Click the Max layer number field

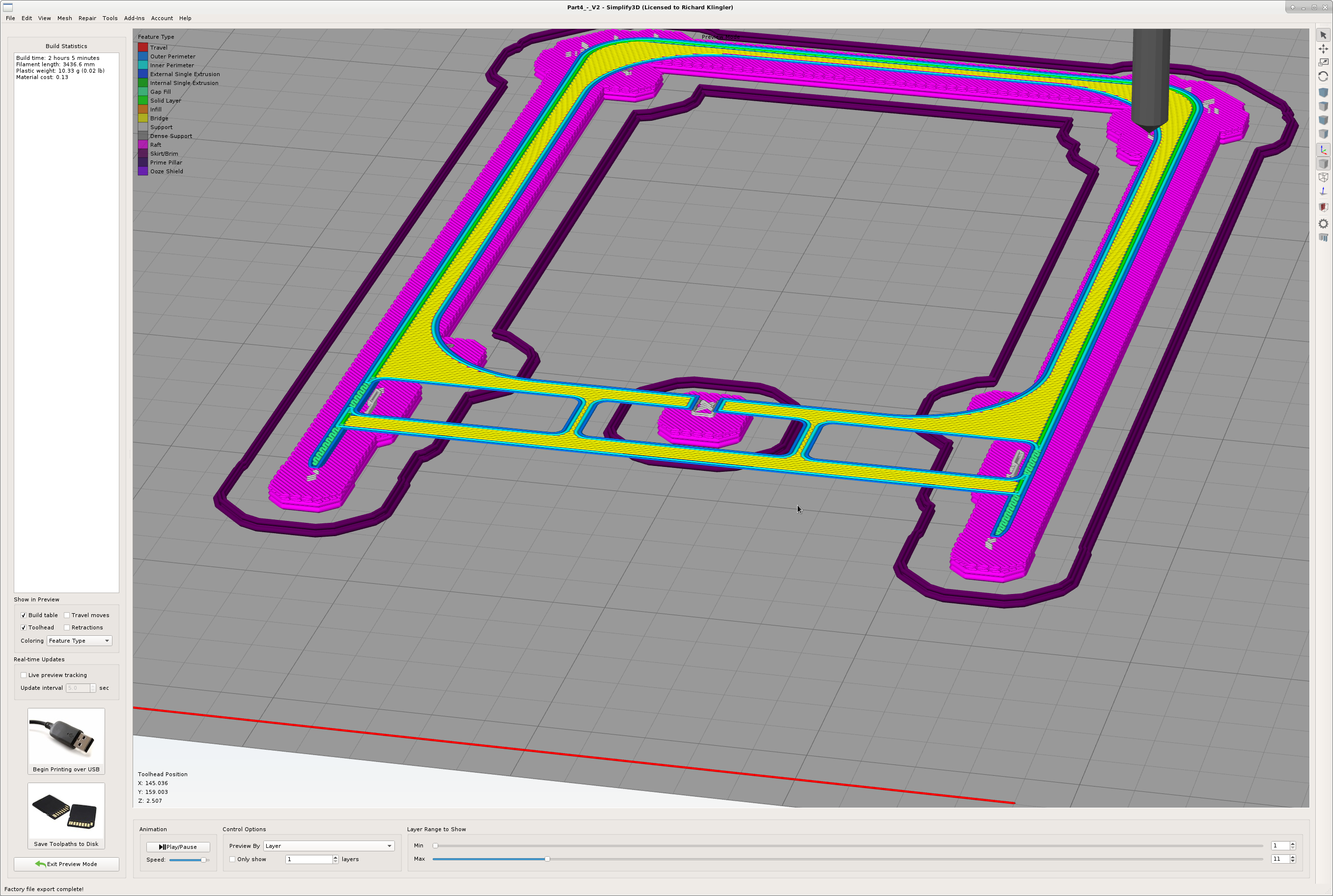pos(1280,859)
